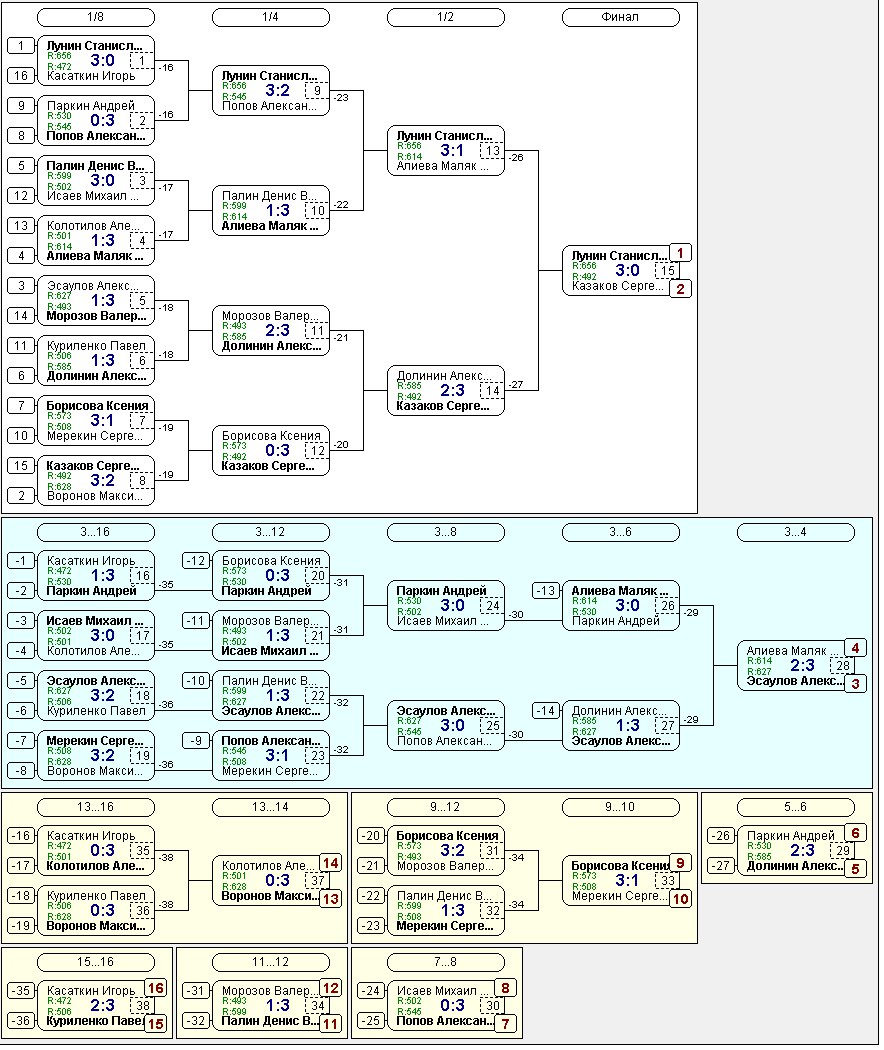Select the 11...12 round header

pyautogui.click(x=271, y=962)
